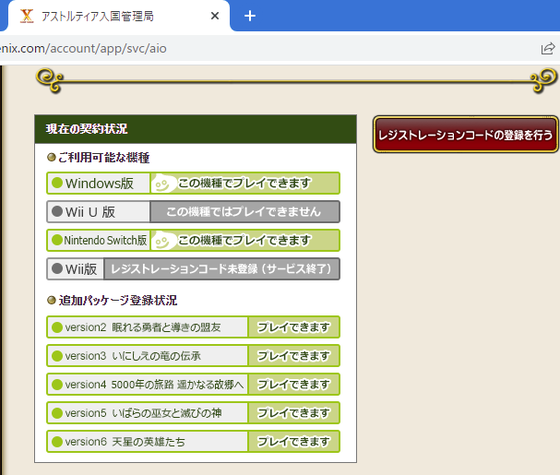Click the レジストレーションコード未登録（サービス終了） status
This screenshot has height=475, width=560.
[221, 269]
